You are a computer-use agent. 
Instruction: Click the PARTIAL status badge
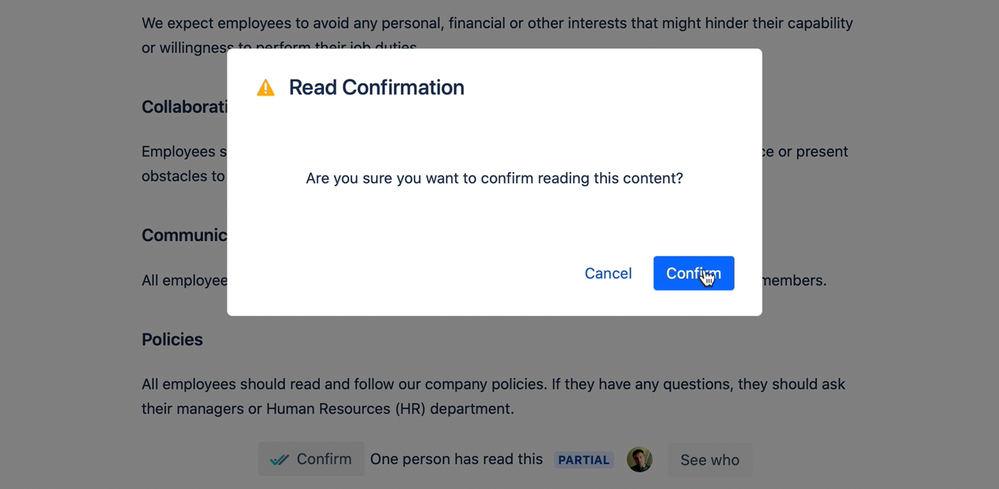(x=584, y=460)
